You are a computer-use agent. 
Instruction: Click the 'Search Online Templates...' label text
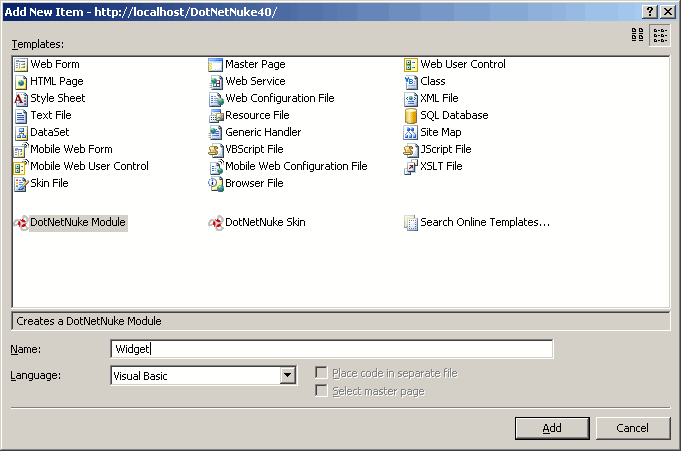point(485,222)
